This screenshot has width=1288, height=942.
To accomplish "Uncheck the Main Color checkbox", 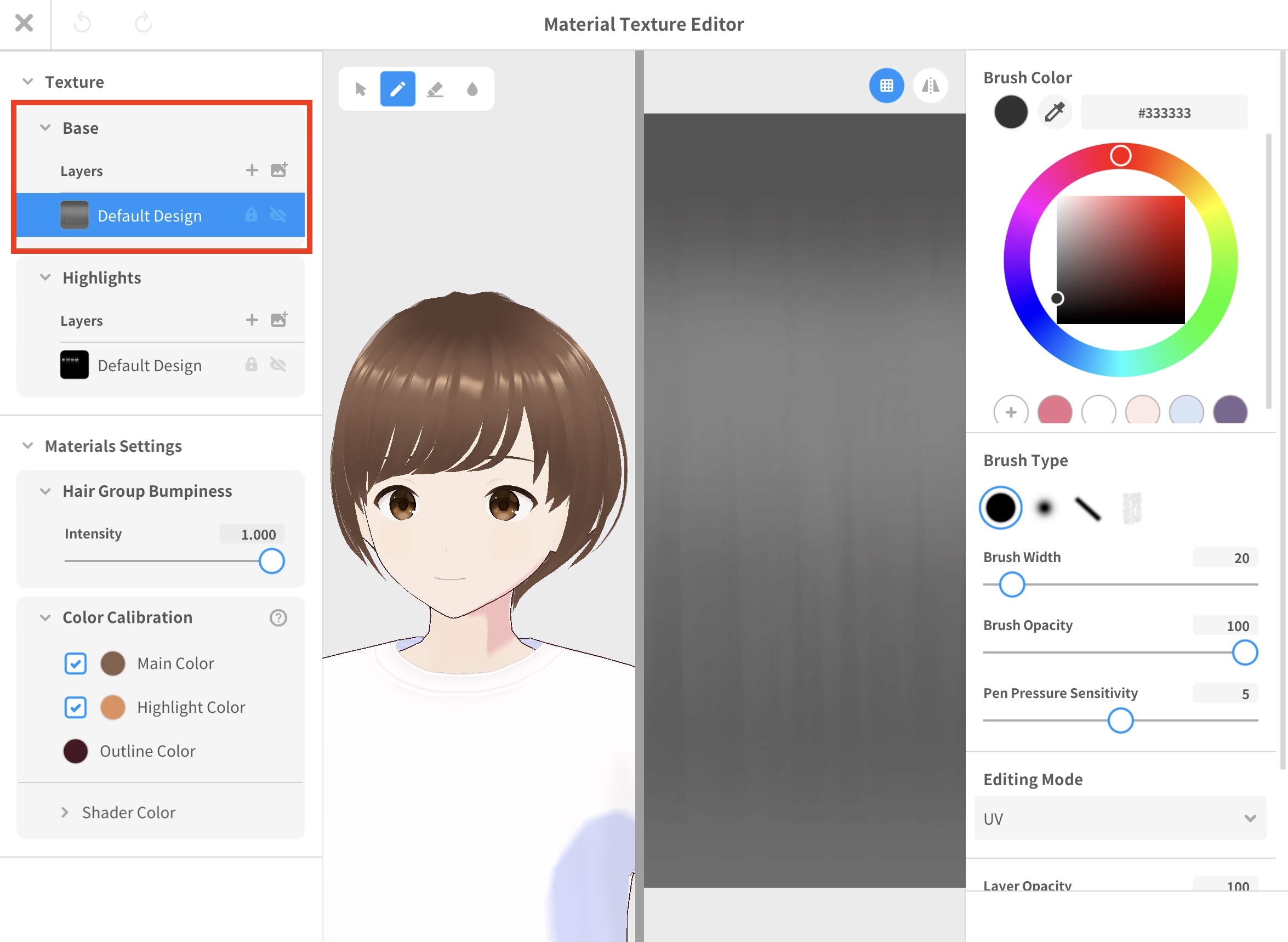I will [75, 664].
